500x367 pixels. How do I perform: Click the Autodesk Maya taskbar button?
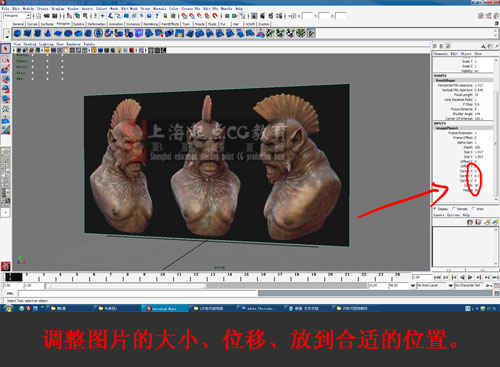(x=165, y=309)
